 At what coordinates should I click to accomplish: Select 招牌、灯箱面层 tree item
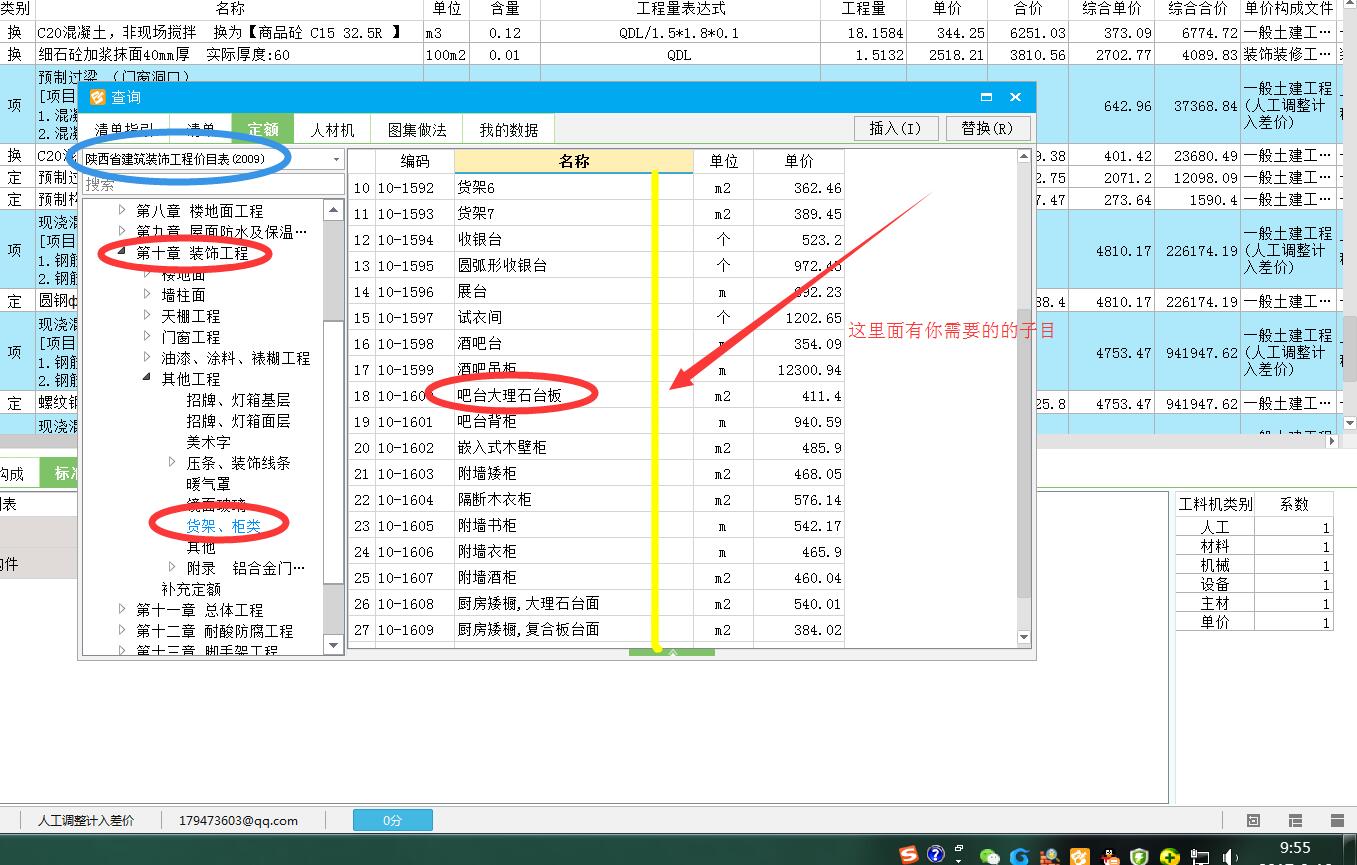[x=238, y=421]
